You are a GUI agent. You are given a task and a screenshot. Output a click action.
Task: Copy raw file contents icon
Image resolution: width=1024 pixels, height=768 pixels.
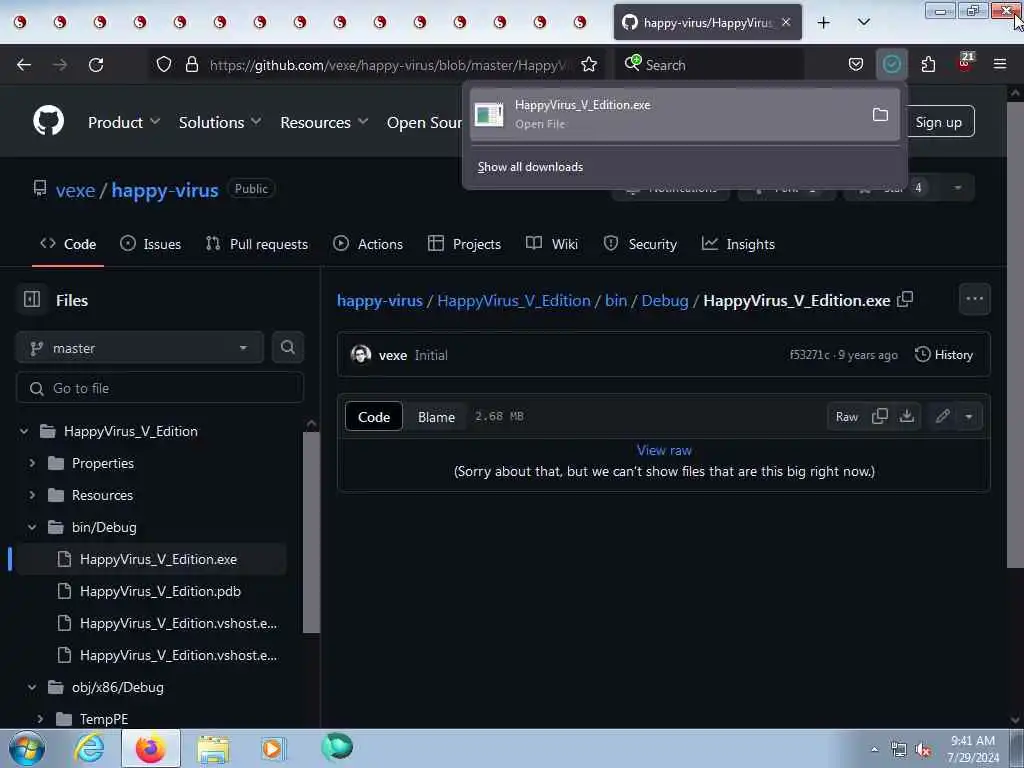tap(880, 417)
